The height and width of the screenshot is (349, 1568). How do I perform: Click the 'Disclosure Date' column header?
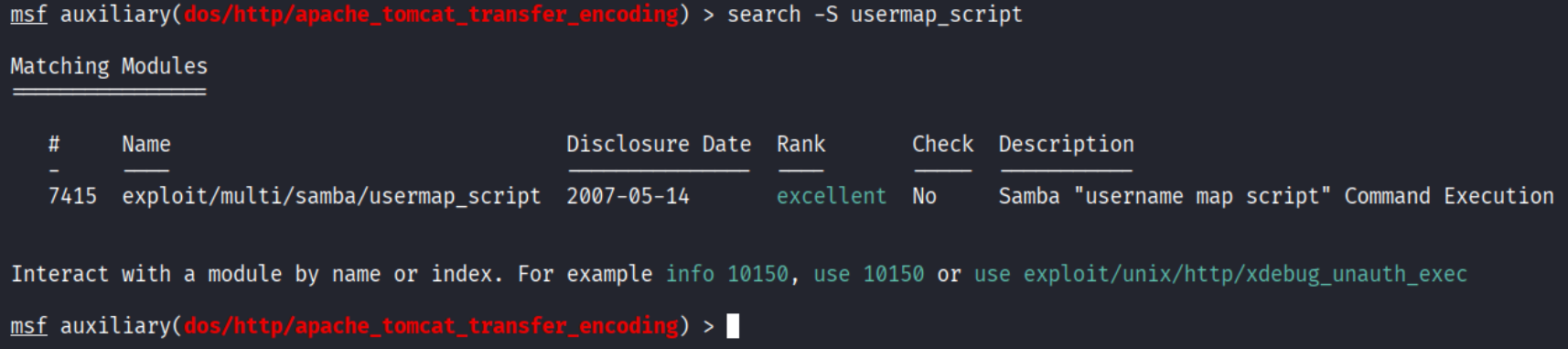tap(659, 144)
